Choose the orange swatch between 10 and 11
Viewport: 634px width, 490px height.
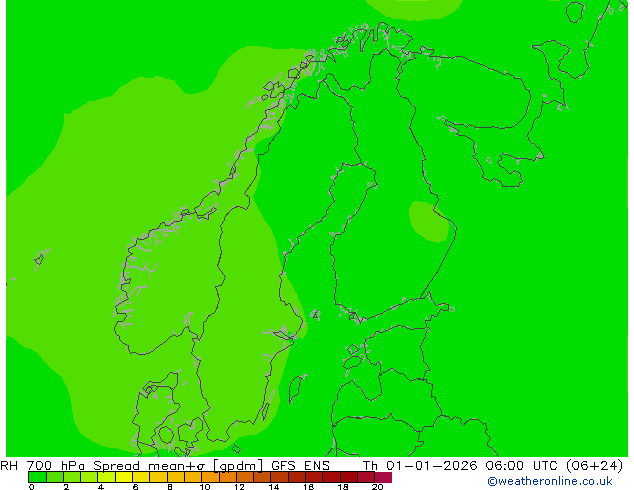pyautogui.click(x=210, y=477)
